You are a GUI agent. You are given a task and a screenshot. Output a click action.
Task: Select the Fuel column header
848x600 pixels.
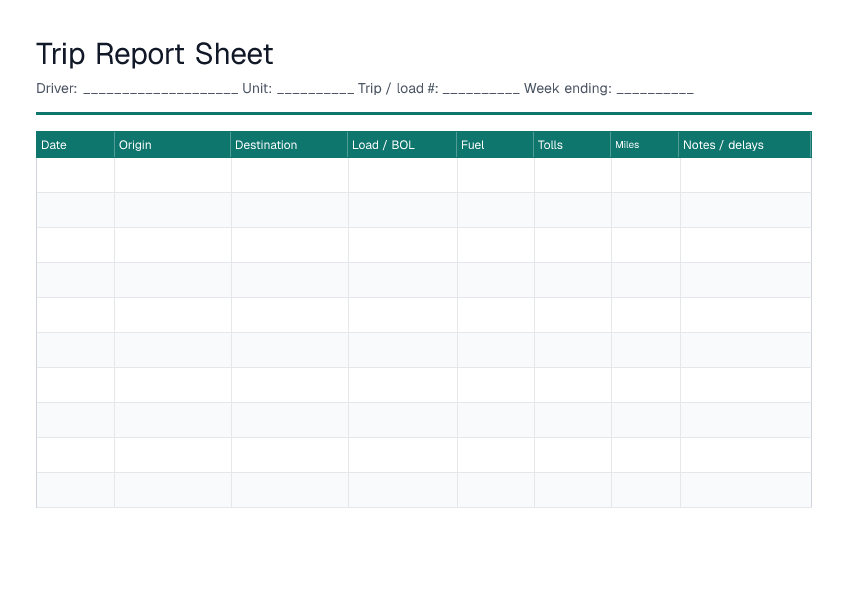495,144
